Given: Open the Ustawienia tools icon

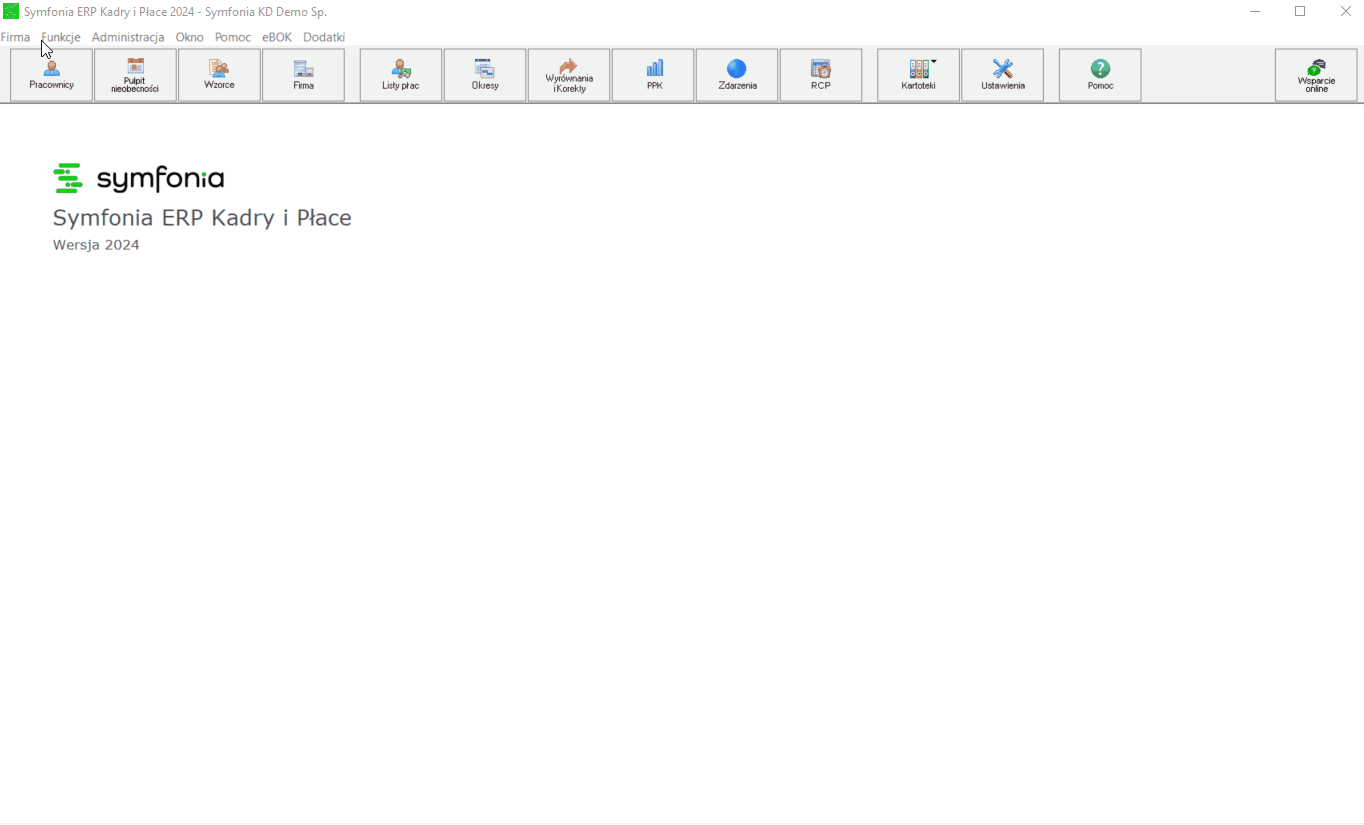Looking at the screenshot, I should pos(1003,75).
